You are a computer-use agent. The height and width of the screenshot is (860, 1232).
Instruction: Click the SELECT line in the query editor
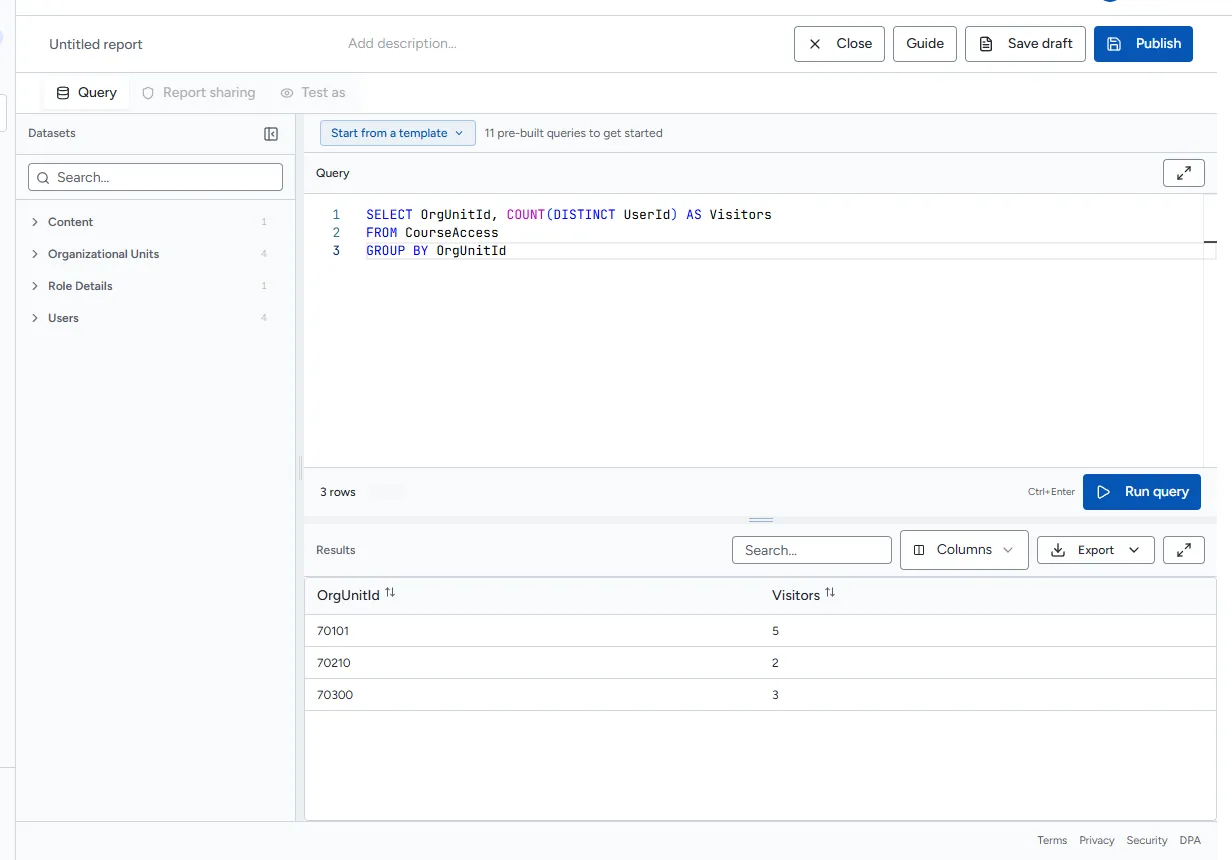pyautogui.click(x=569, y=215)
